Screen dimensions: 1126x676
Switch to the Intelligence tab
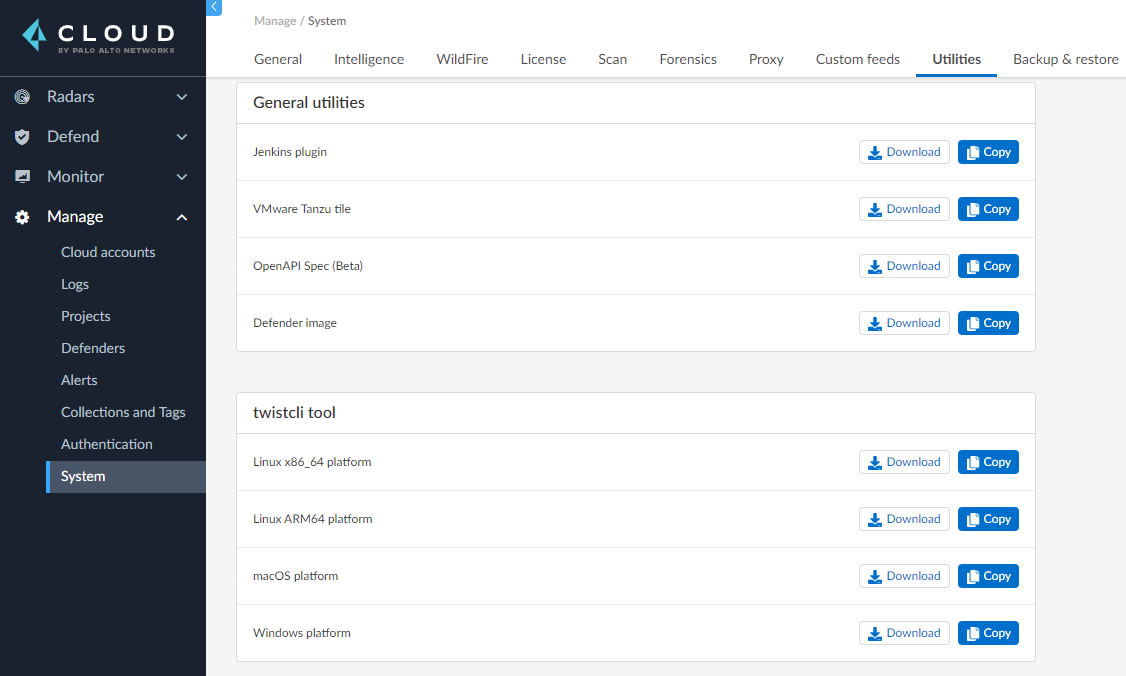[x=369, y=59]
